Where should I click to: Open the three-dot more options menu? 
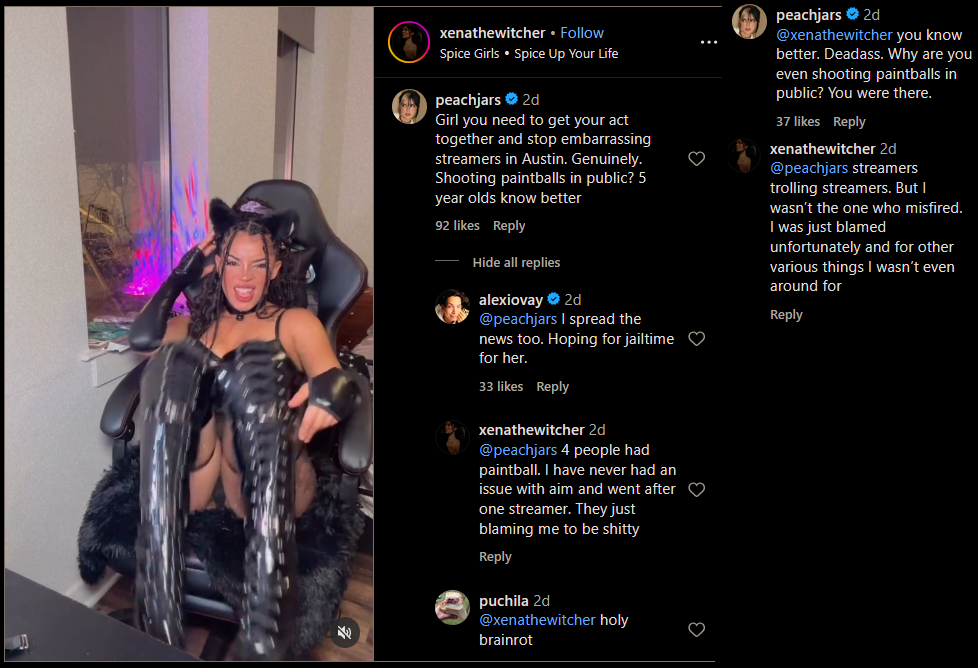709,42
